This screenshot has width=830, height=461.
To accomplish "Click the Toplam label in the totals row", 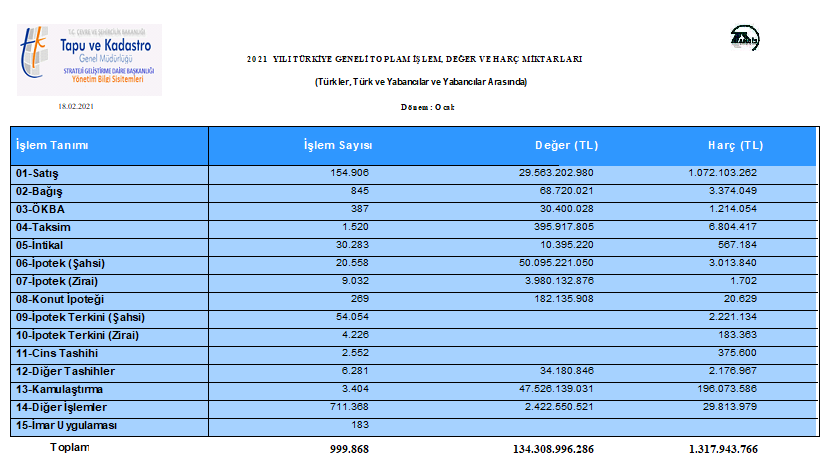I will point(70,448).
